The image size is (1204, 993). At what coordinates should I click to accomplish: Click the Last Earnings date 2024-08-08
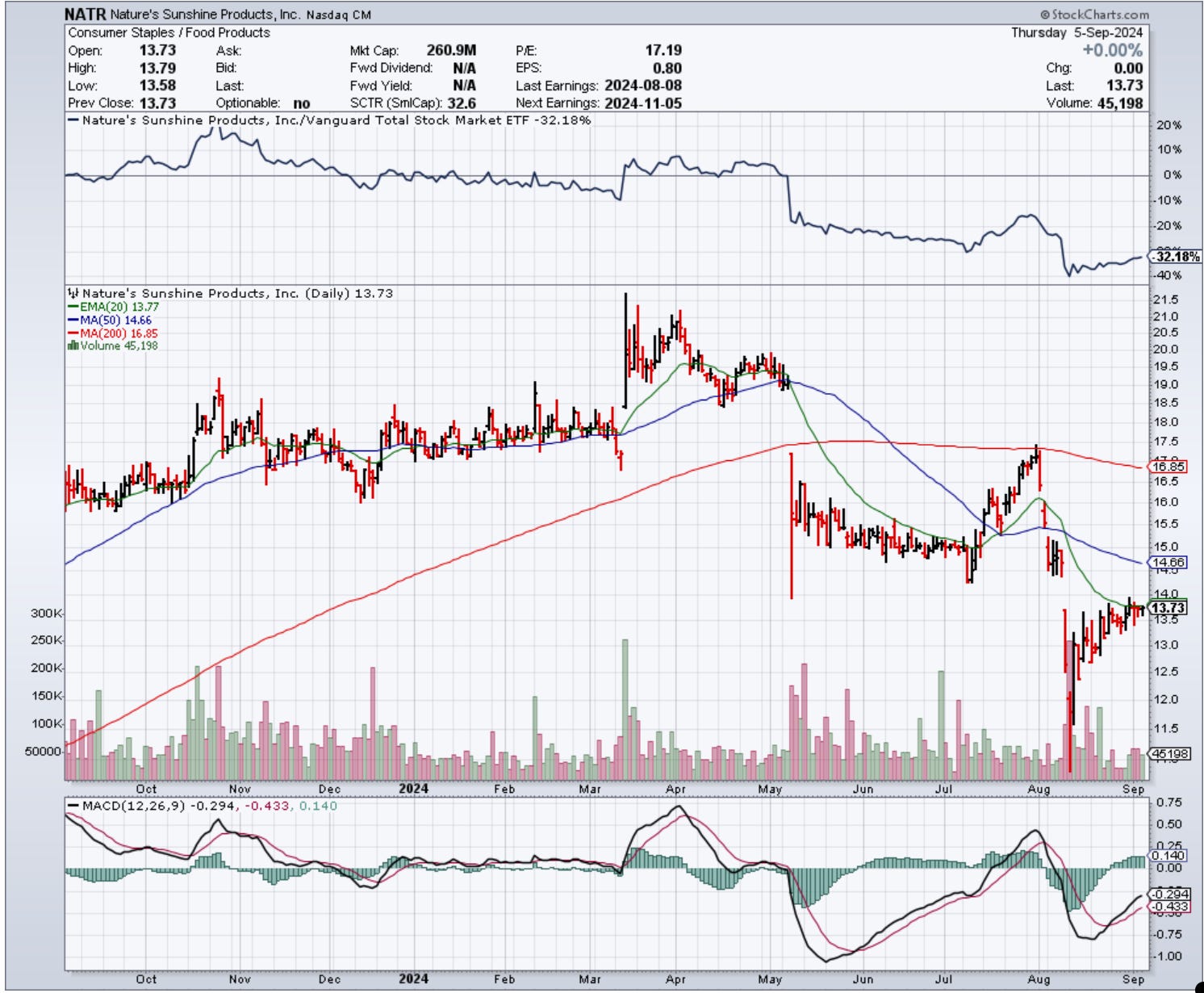[x=642, y=86]
